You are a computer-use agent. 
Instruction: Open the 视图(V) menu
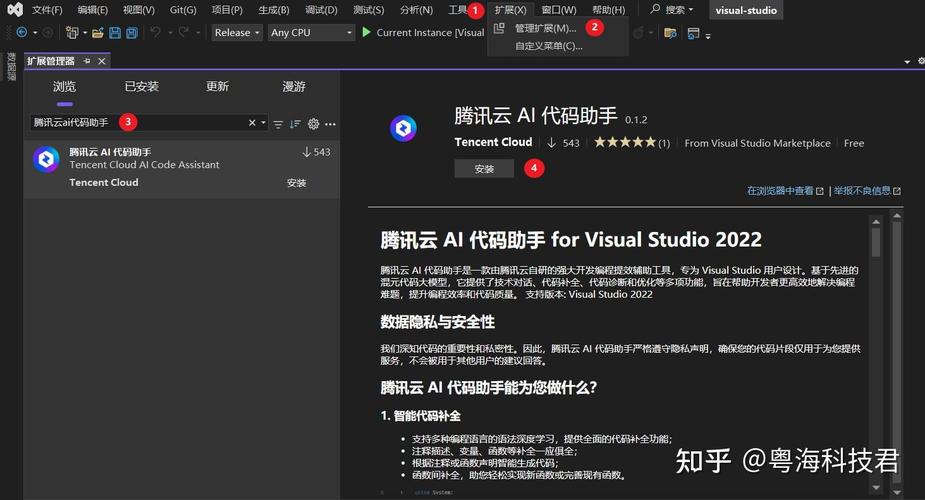click(139, 10)
